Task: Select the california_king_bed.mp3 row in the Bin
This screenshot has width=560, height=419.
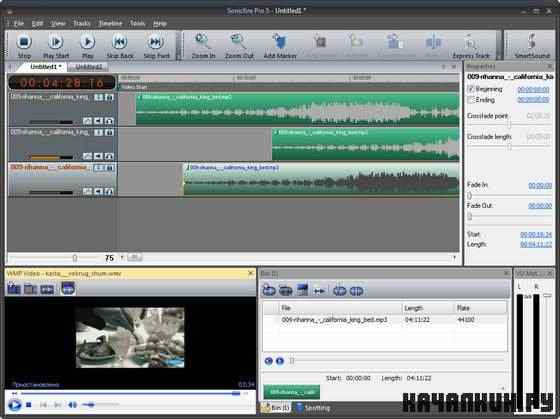Action: click(x=385, y=320)
